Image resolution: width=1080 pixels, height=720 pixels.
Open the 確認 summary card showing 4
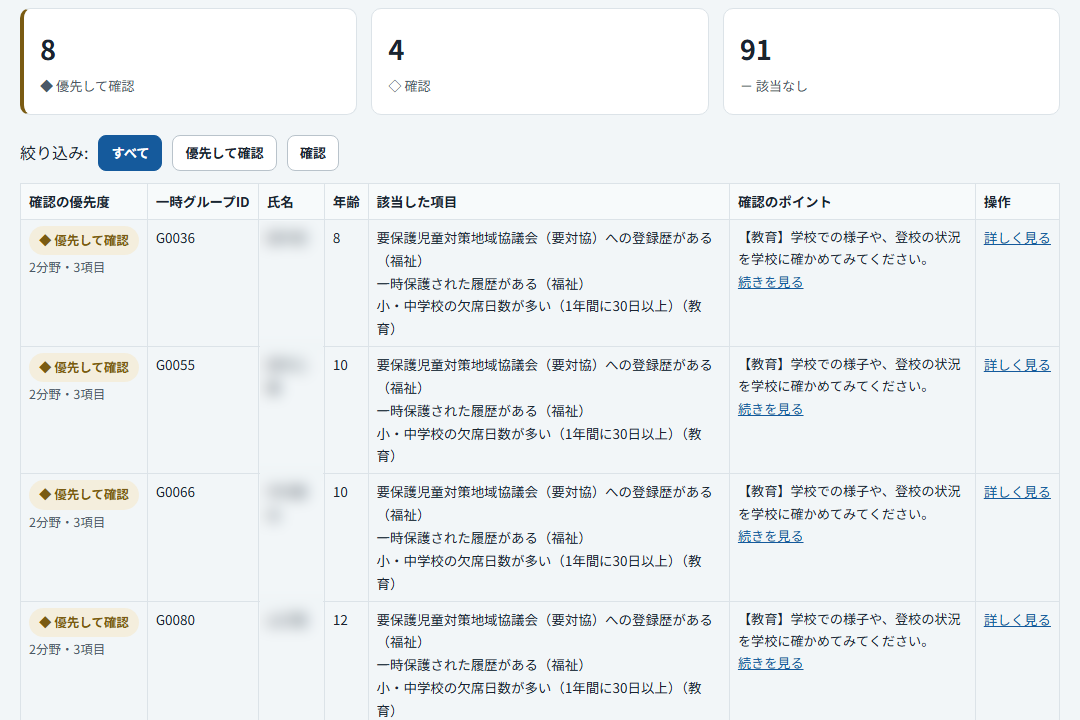click(x=540, y=61)
